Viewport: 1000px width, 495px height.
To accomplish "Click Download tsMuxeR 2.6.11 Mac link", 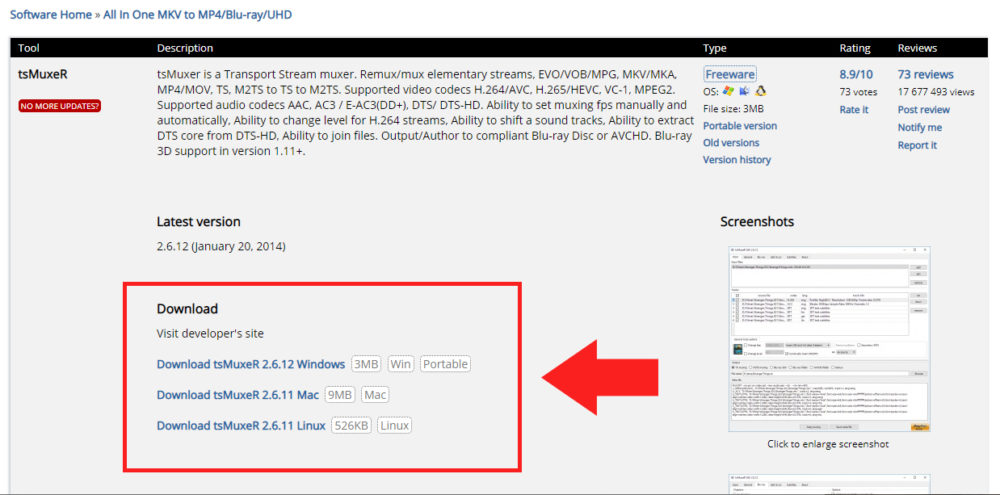I will point(238,395).
